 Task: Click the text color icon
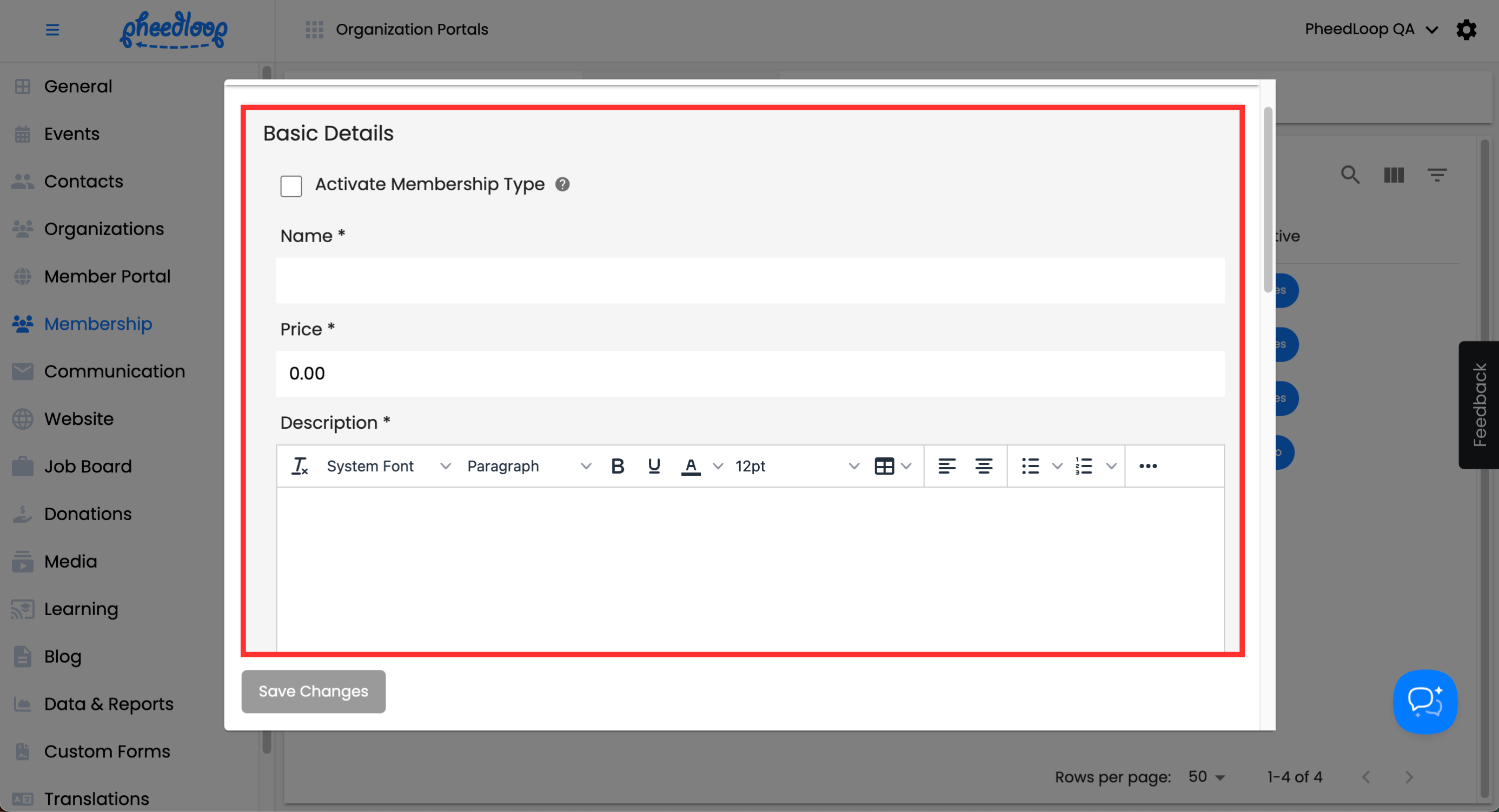coord(691,466)
